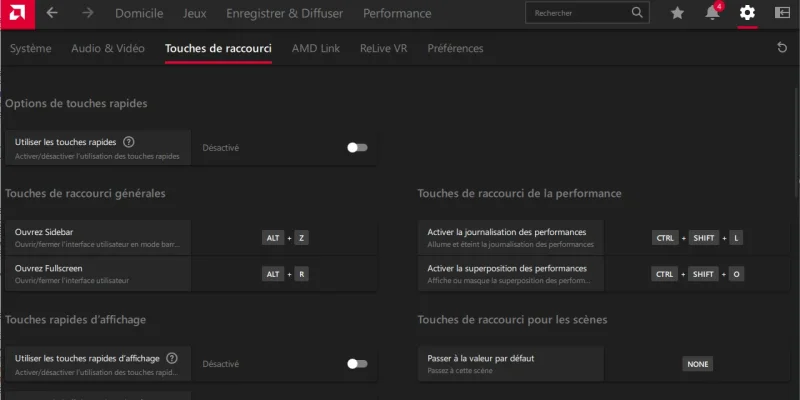Change the CTRL + SHIFT + L hotkey
800x400 pixels.
[x=698, y=238]
